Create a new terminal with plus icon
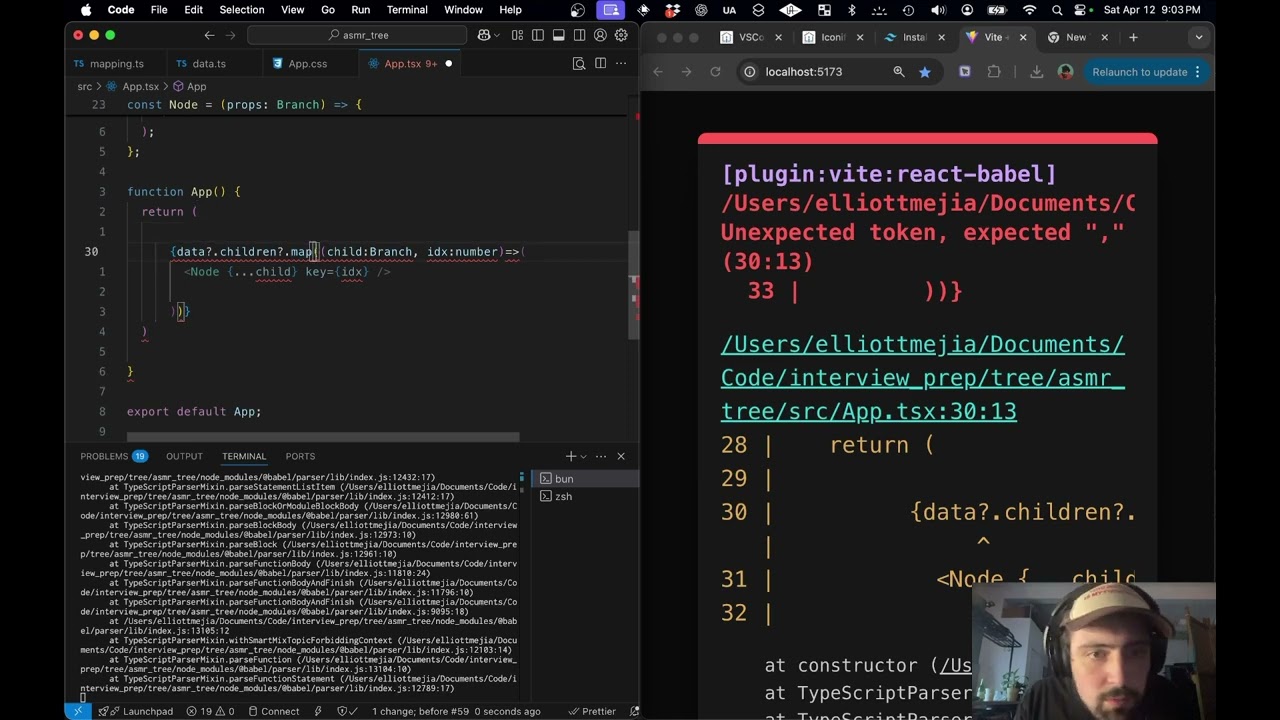The image size is (1280, 720). pyautogui.click(x=570, y=456)
